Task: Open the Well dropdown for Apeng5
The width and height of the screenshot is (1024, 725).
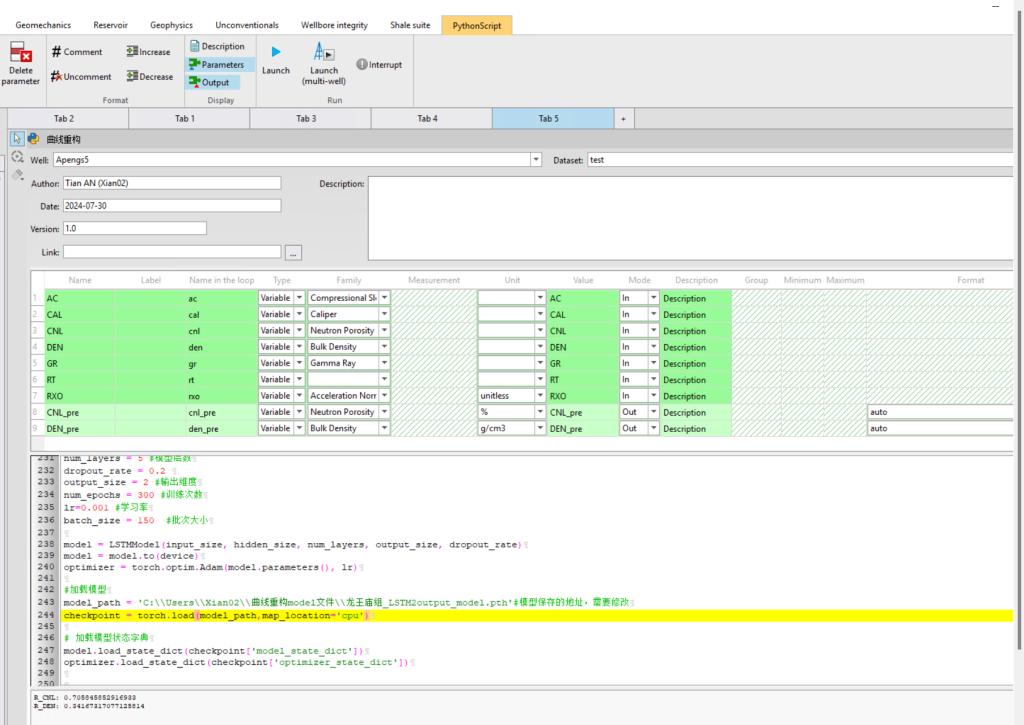Action: [x=536, y=159]
